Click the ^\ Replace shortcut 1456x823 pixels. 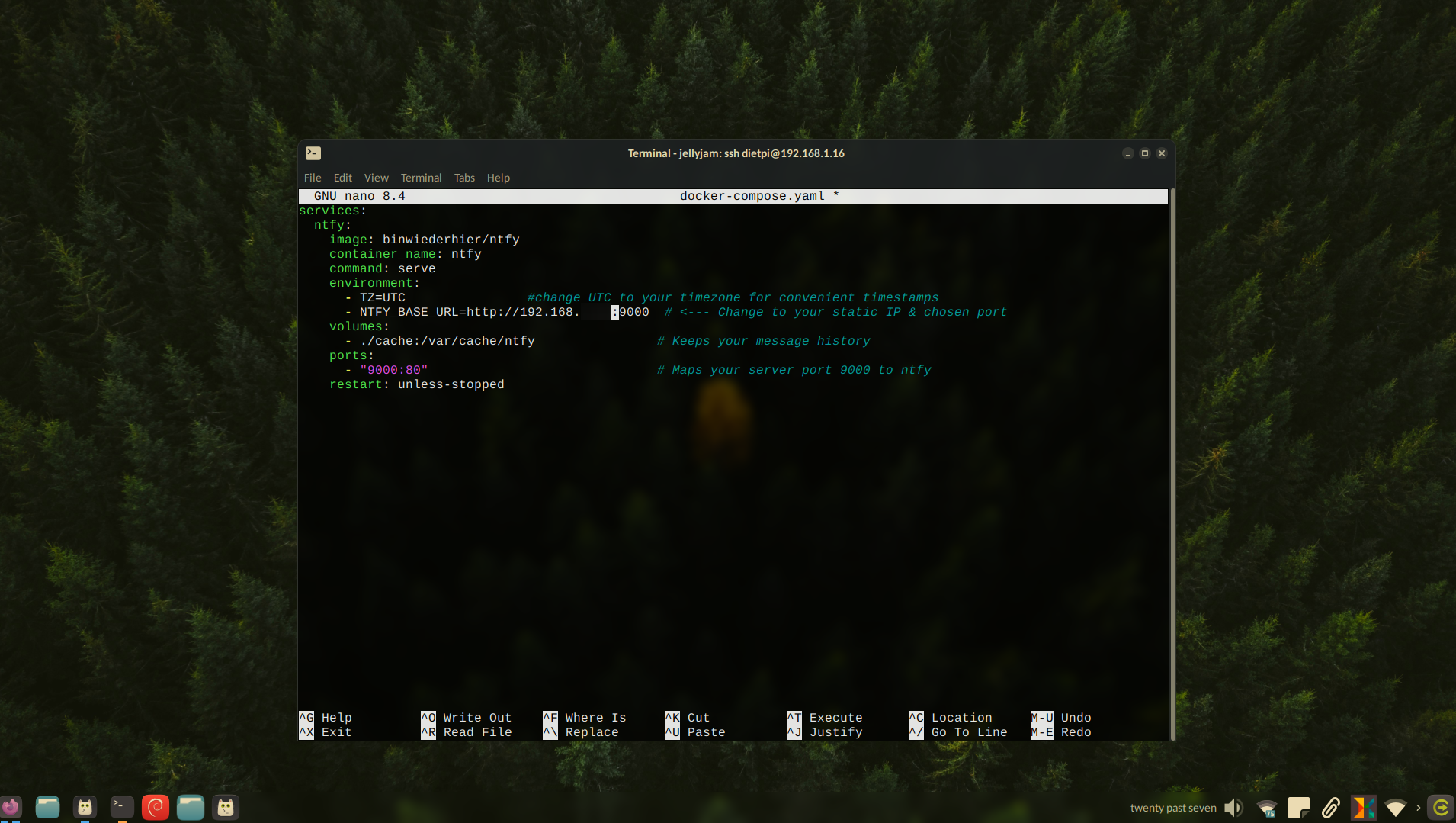click(581, 733)
